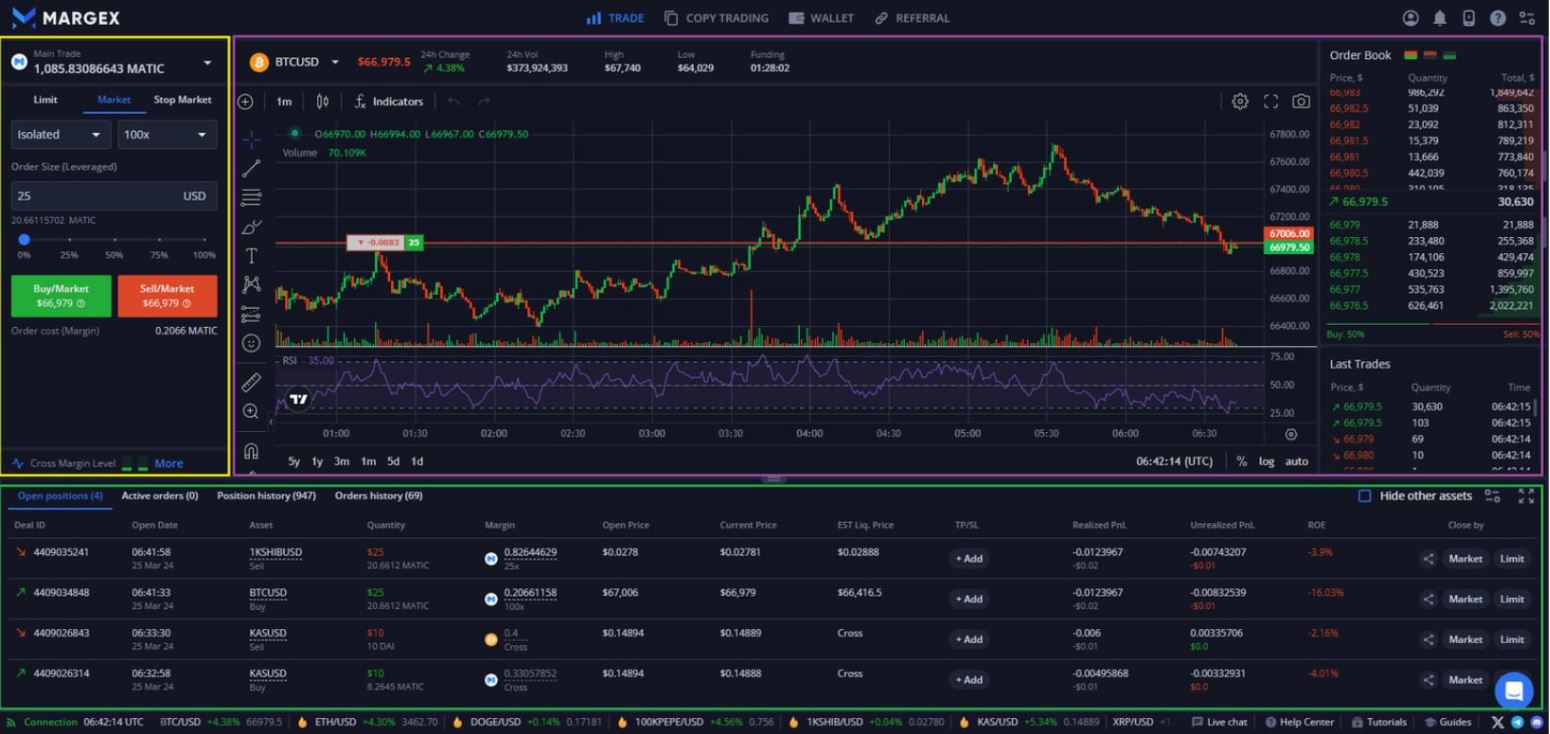The image size is (1550, 734).
Task: Enable the Hide other assets checkbox
Action: tap(1363, 494)
